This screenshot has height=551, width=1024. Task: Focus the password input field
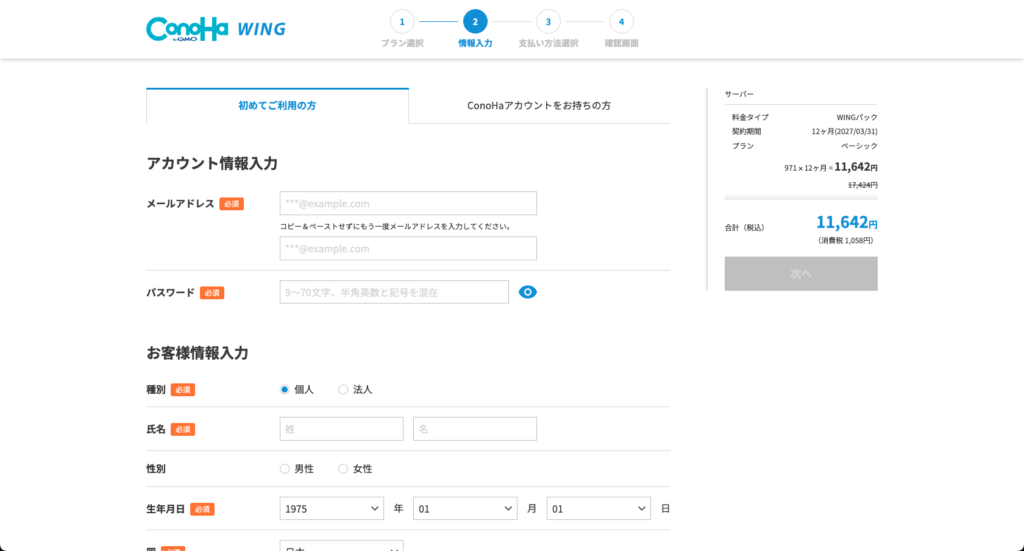pyautogui.click(x=394, y=292)
